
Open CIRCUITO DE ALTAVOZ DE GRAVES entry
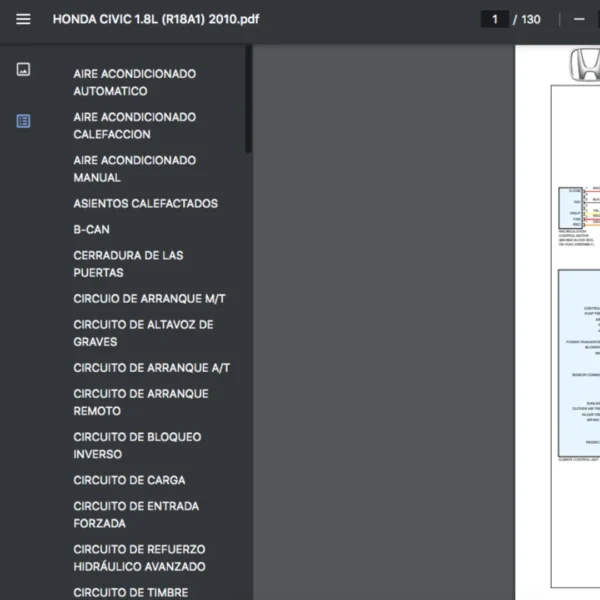143,333
